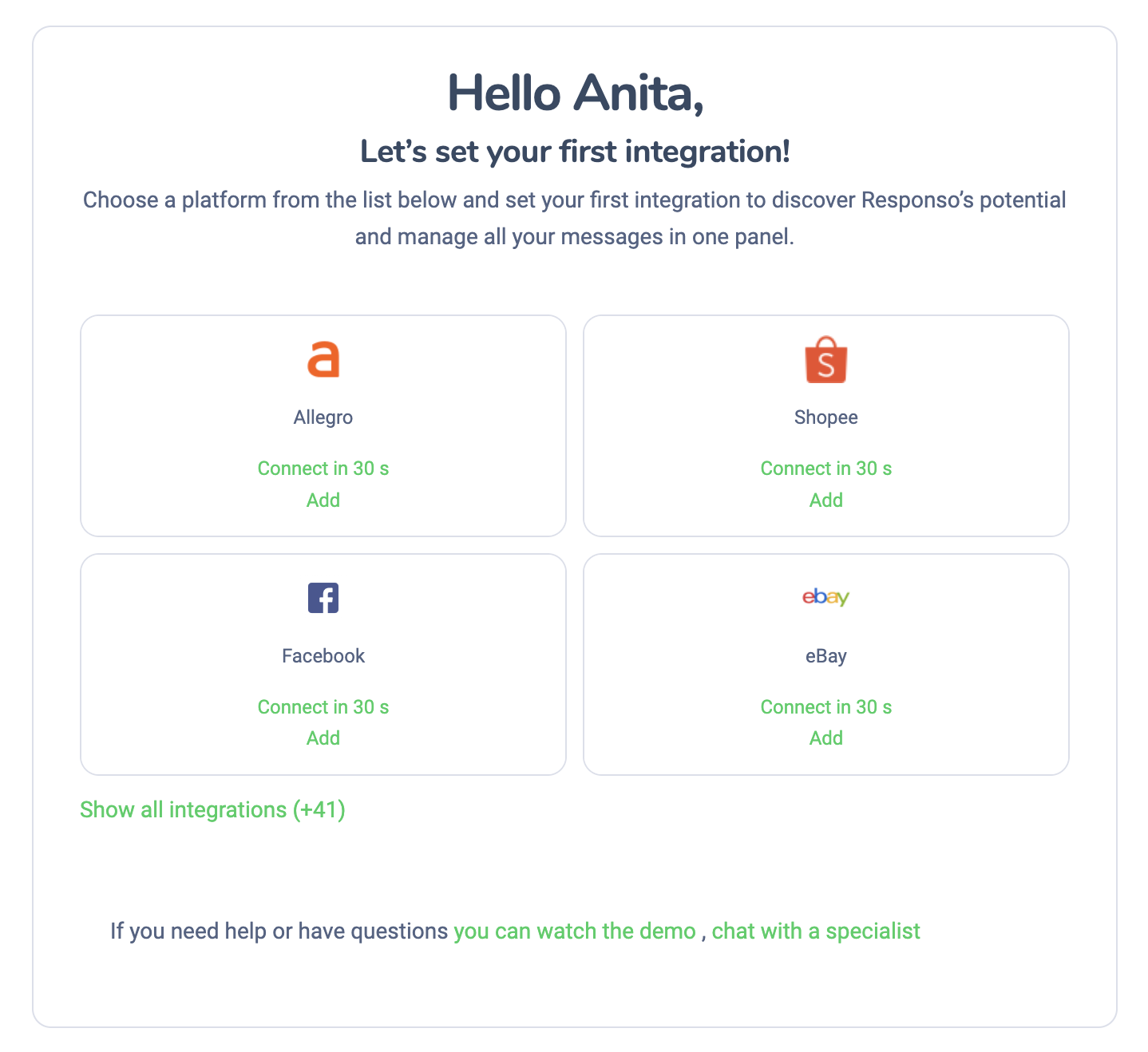Click the Allegro logo icon
Screen dimensions: 1148x1052
tap(323, 359)
